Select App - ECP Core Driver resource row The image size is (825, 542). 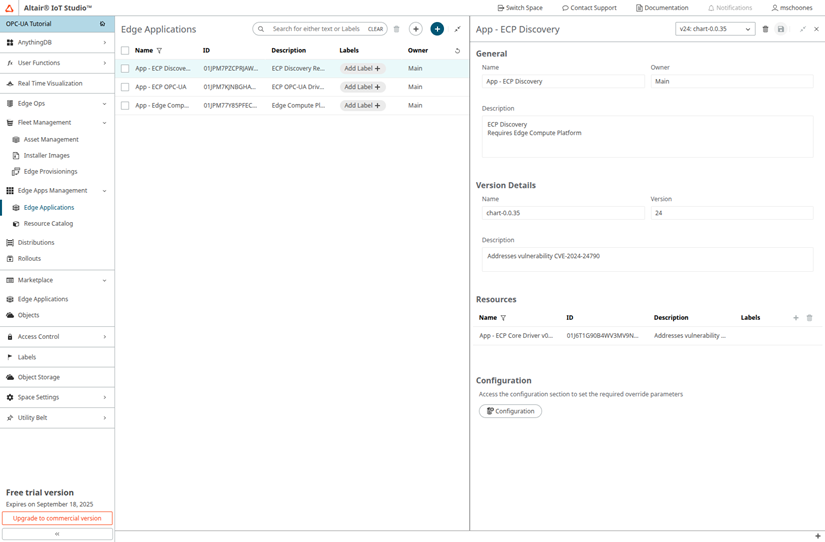pyautogui.click(x=647, y=336)
